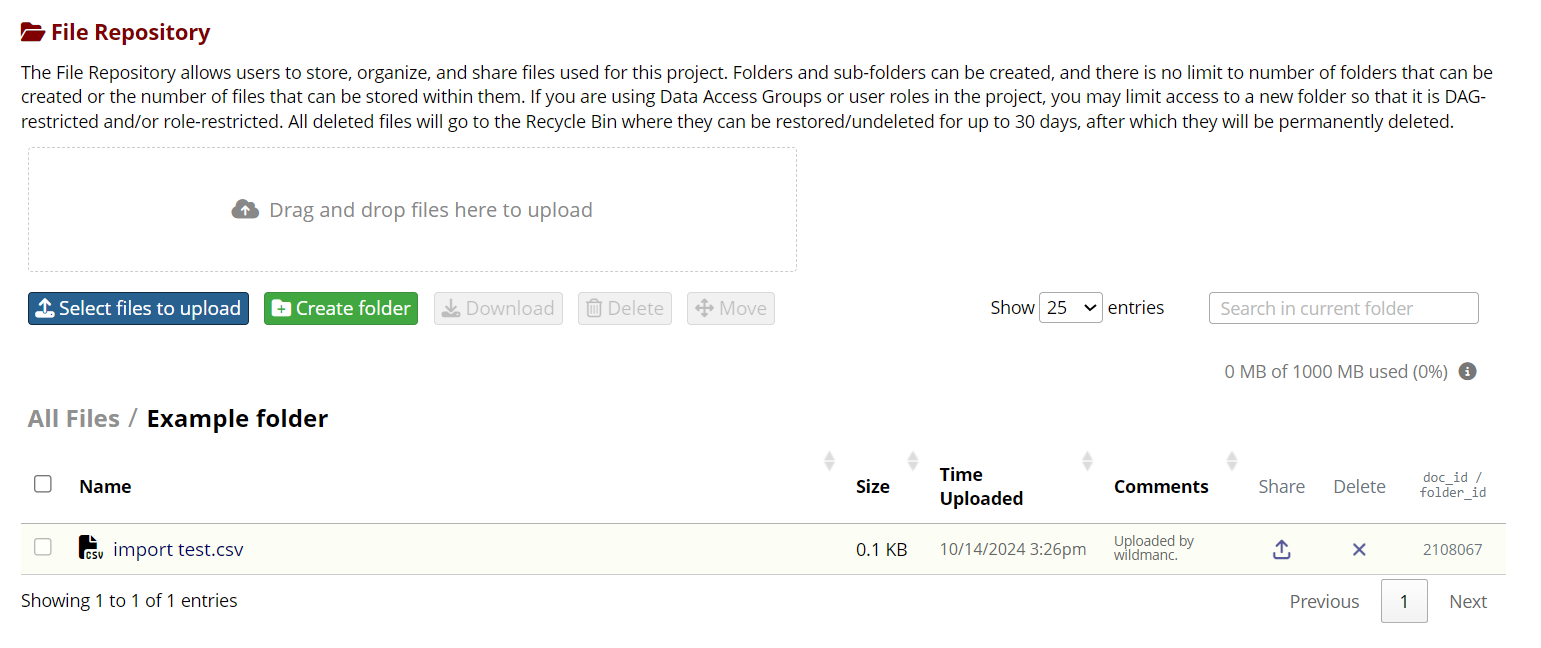Check the checkbox next to import test.csv
The image size is (1541, 648).
click(x=42, y=548)
